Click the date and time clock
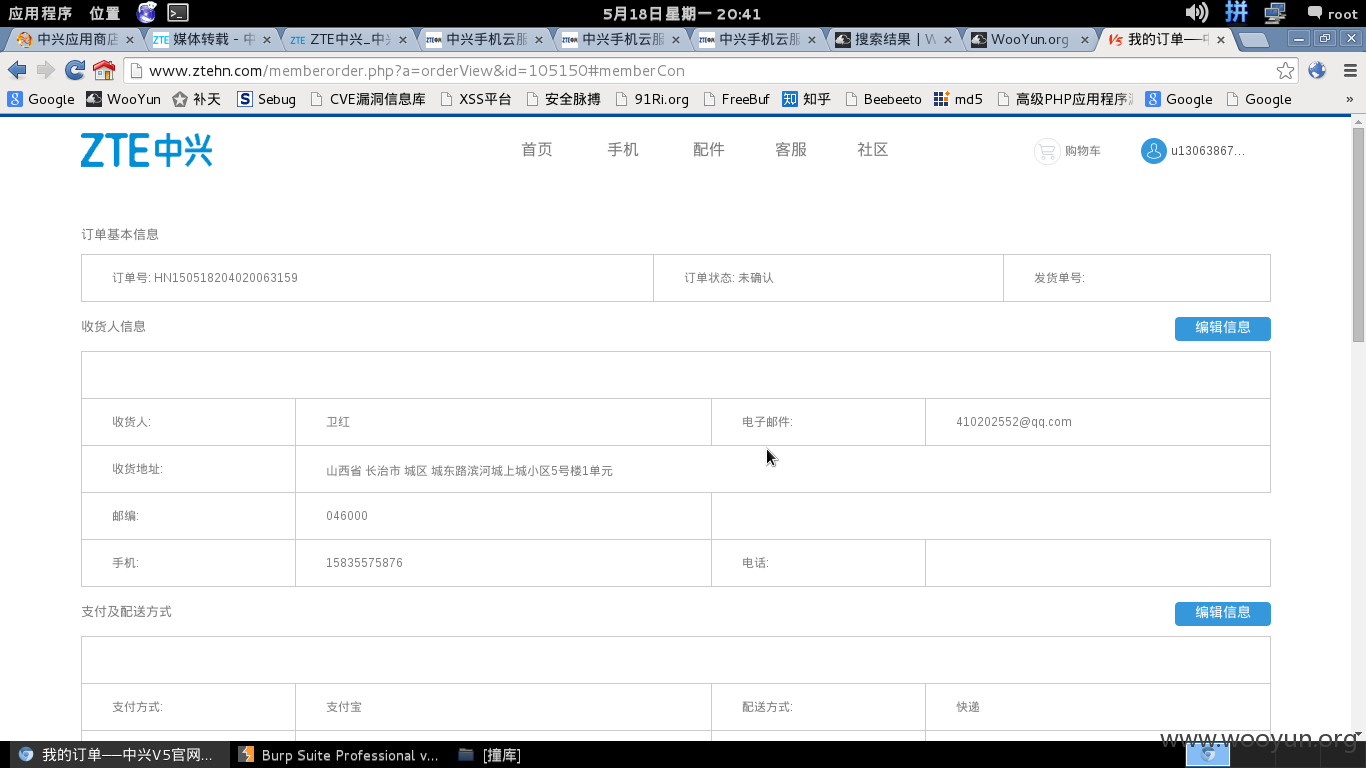Screen dimensions: 1366x768 [x=683, y=14]
